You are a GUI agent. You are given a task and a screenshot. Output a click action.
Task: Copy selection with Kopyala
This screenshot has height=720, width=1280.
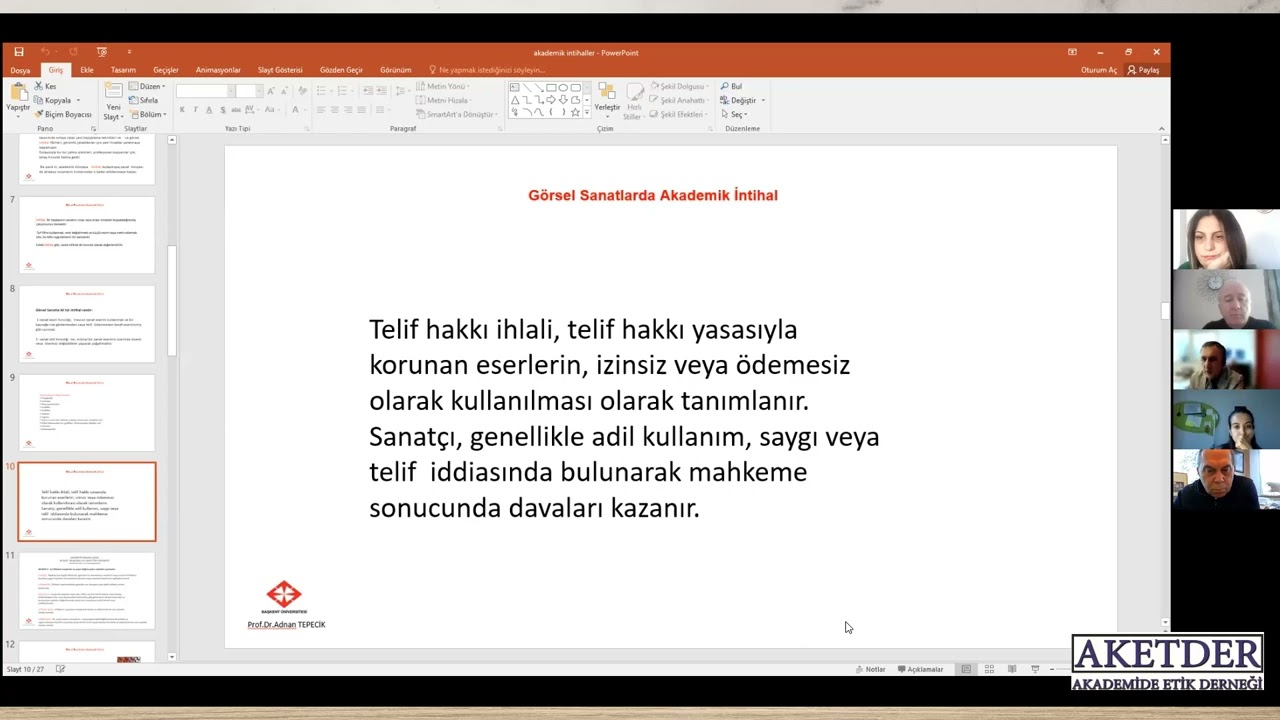[x=53, y=100]
